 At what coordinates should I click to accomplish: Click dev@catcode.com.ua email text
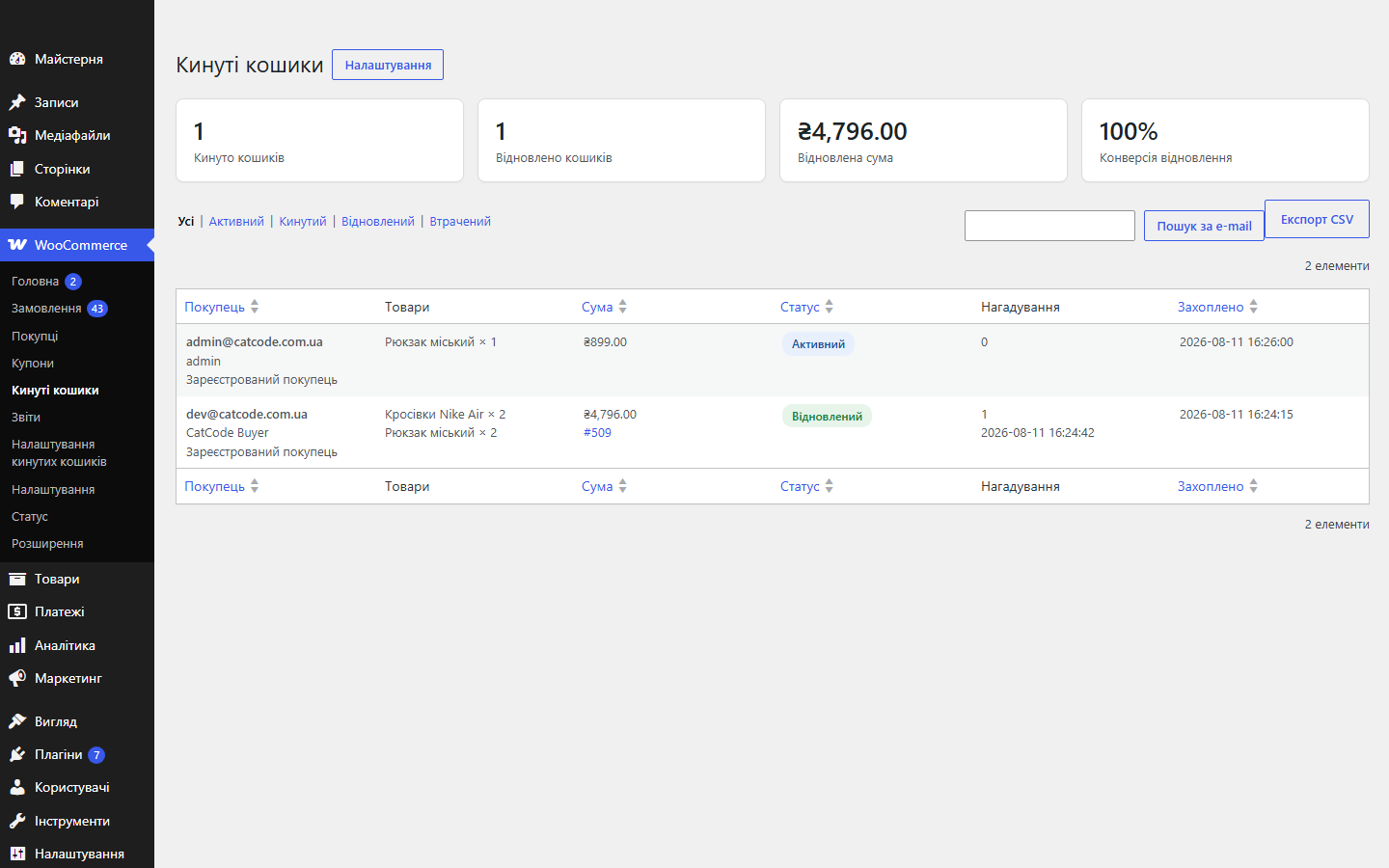pyautogui.click(x=247, y=415)
